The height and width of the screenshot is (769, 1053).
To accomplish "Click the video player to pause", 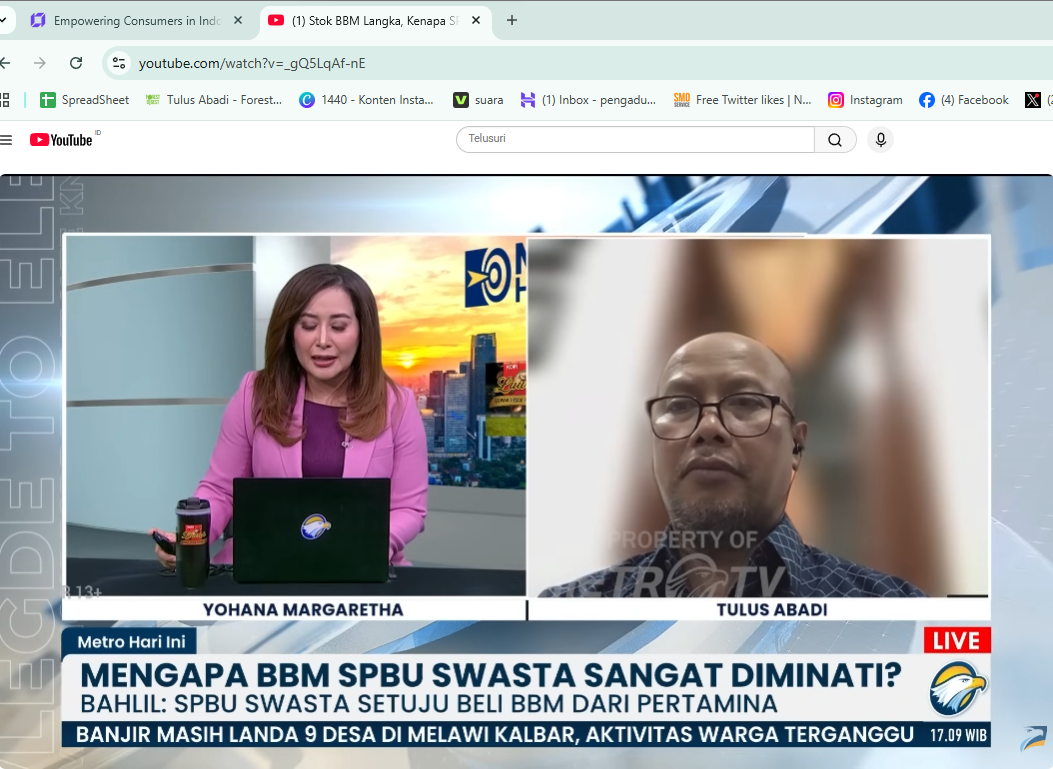I will (526, 470).
